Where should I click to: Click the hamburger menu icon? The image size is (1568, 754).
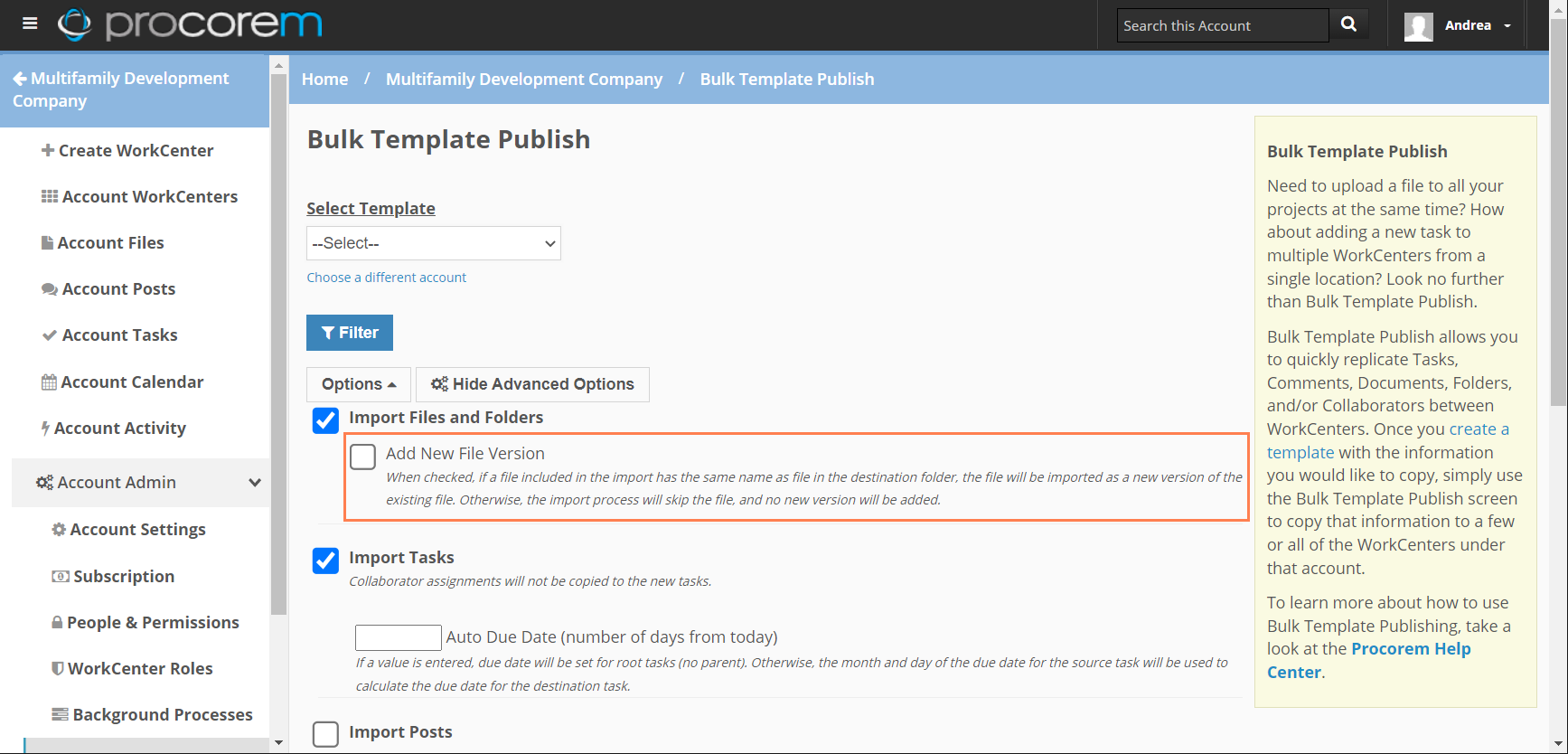30,24
